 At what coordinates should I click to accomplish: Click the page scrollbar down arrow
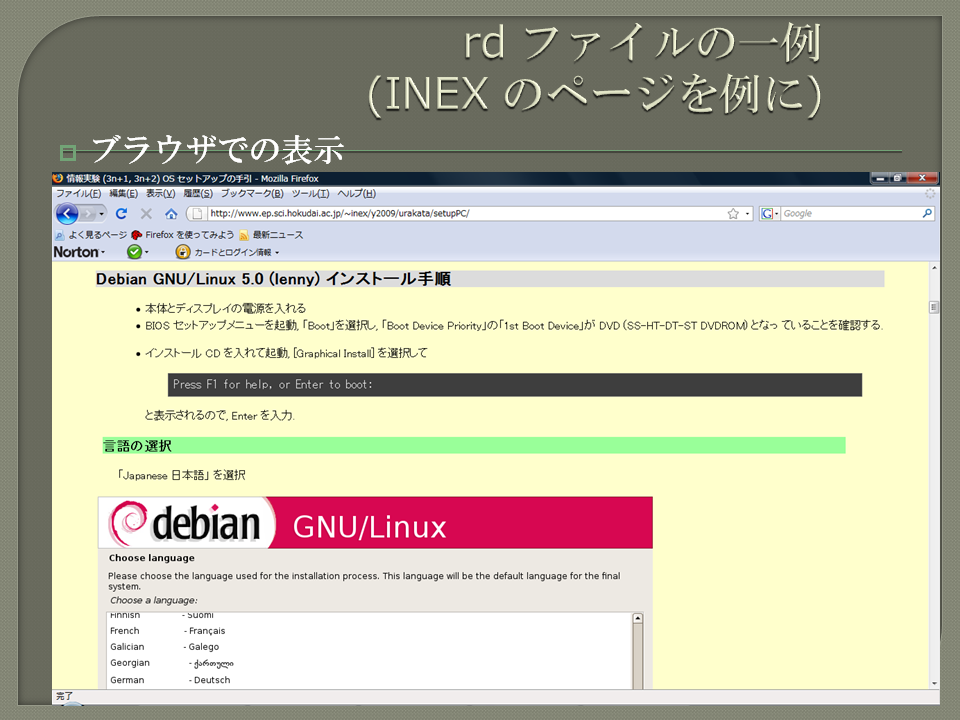[934, 683]
